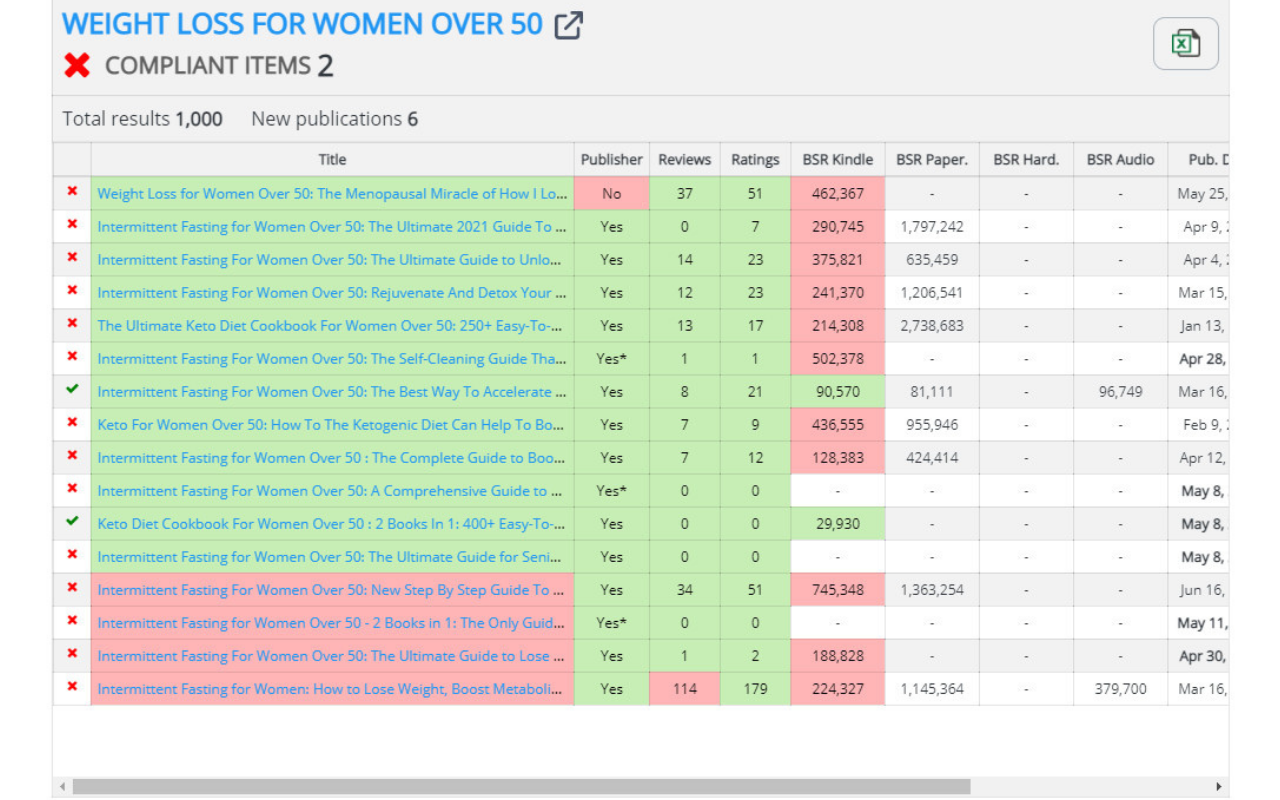Screen dimensions: 1280x800
Task: Click red X on the 179 ratings row
Action: pos(72,687)
